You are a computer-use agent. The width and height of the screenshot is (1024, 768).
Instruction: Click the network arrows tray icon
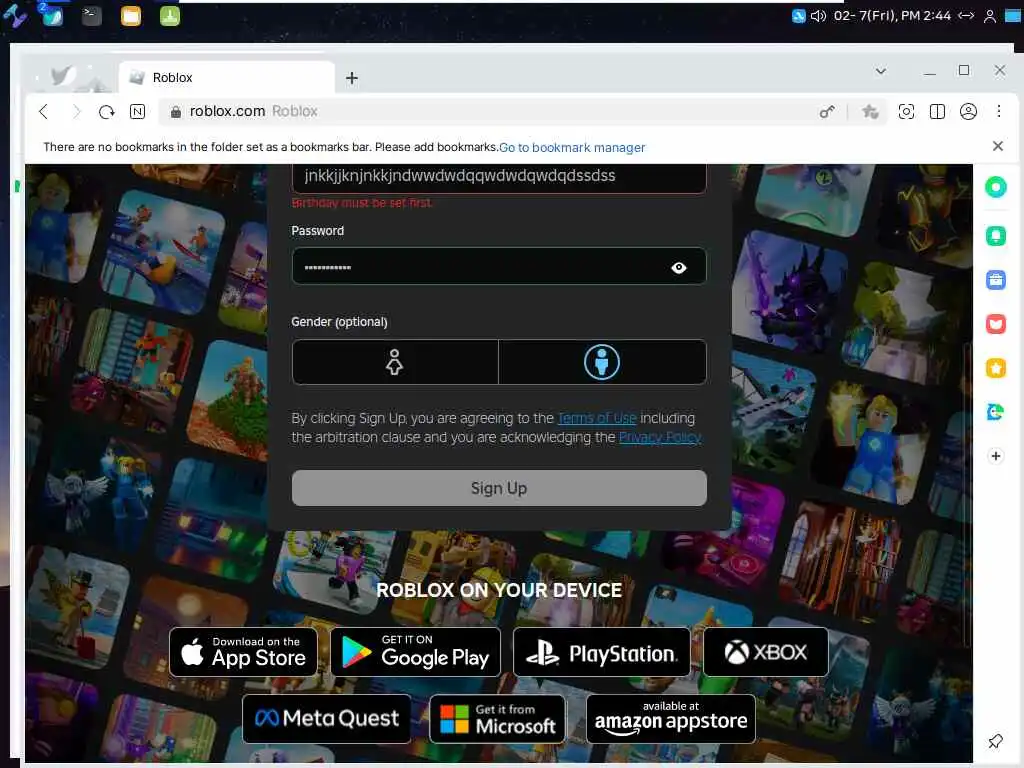click(x=967, y=16)
